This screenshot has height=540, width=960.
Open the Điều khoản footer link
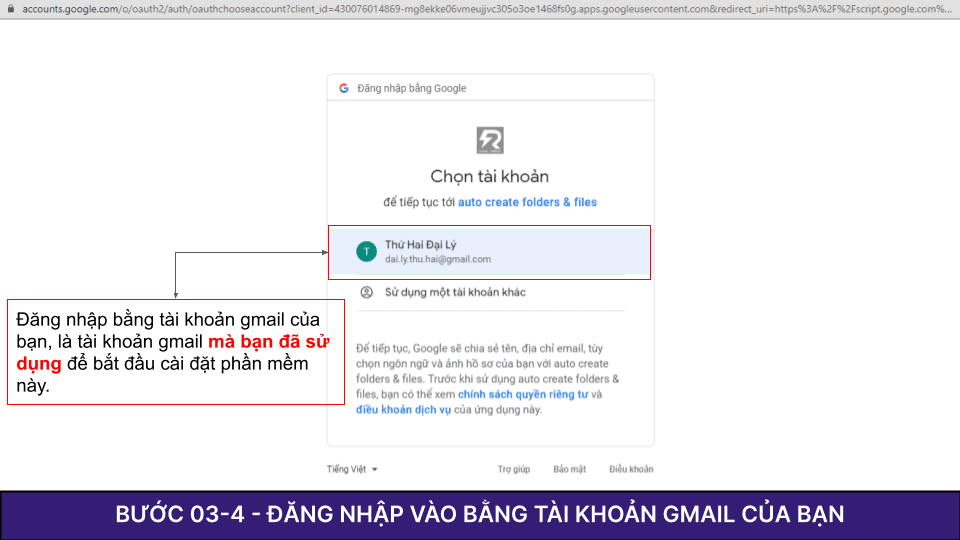point(630,469)
